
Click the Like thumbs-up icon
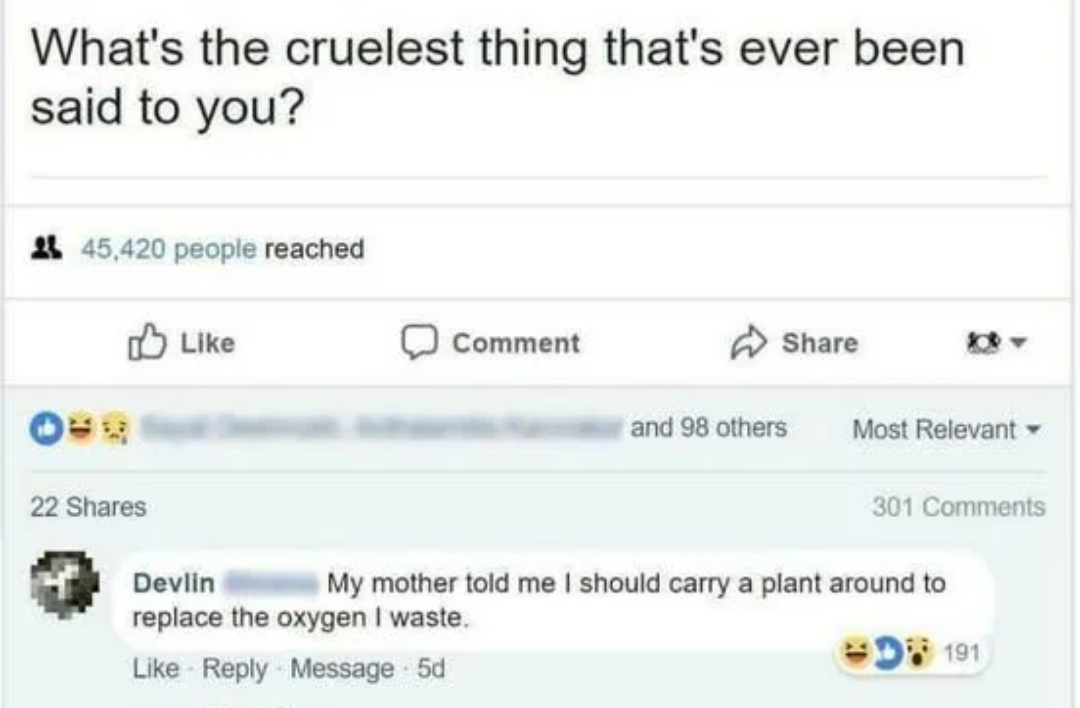147,343
